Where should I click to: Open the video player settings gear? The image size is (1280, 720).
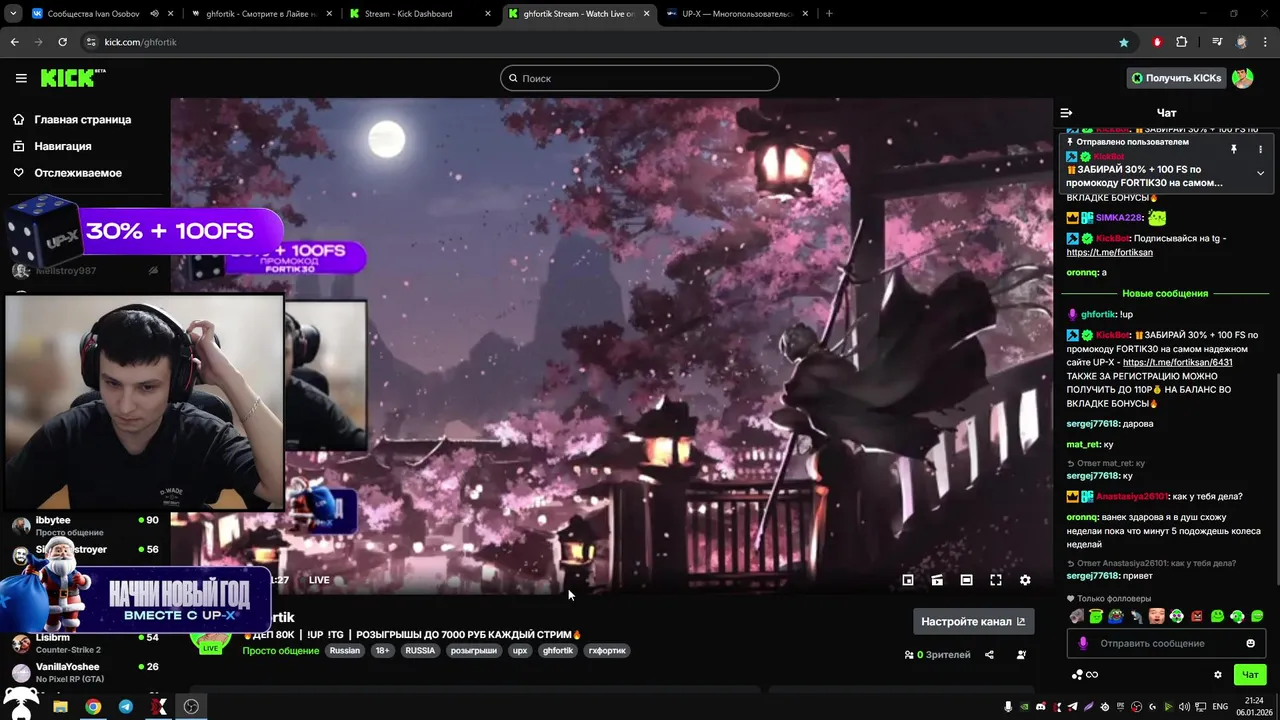click(1025, 580)
